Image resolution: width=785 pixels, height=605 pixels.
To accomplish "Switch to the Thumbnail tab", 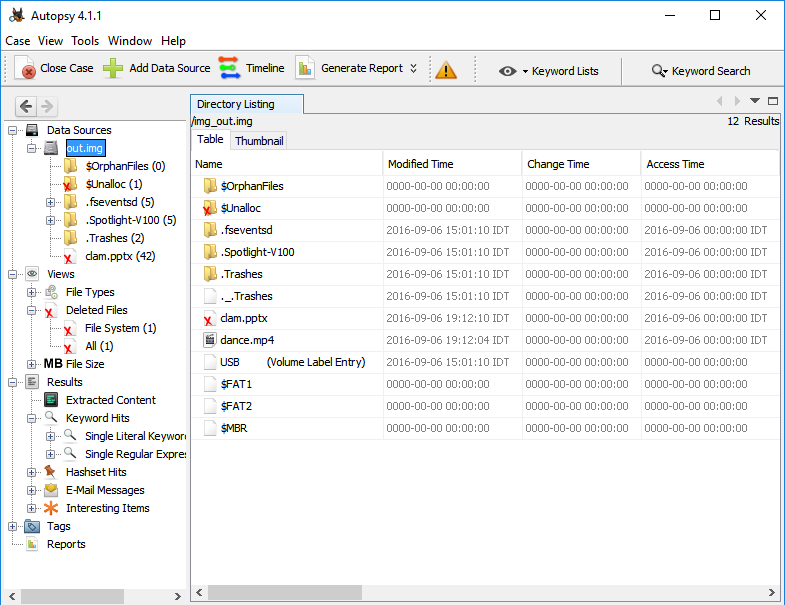I will (x=259, y=141).
